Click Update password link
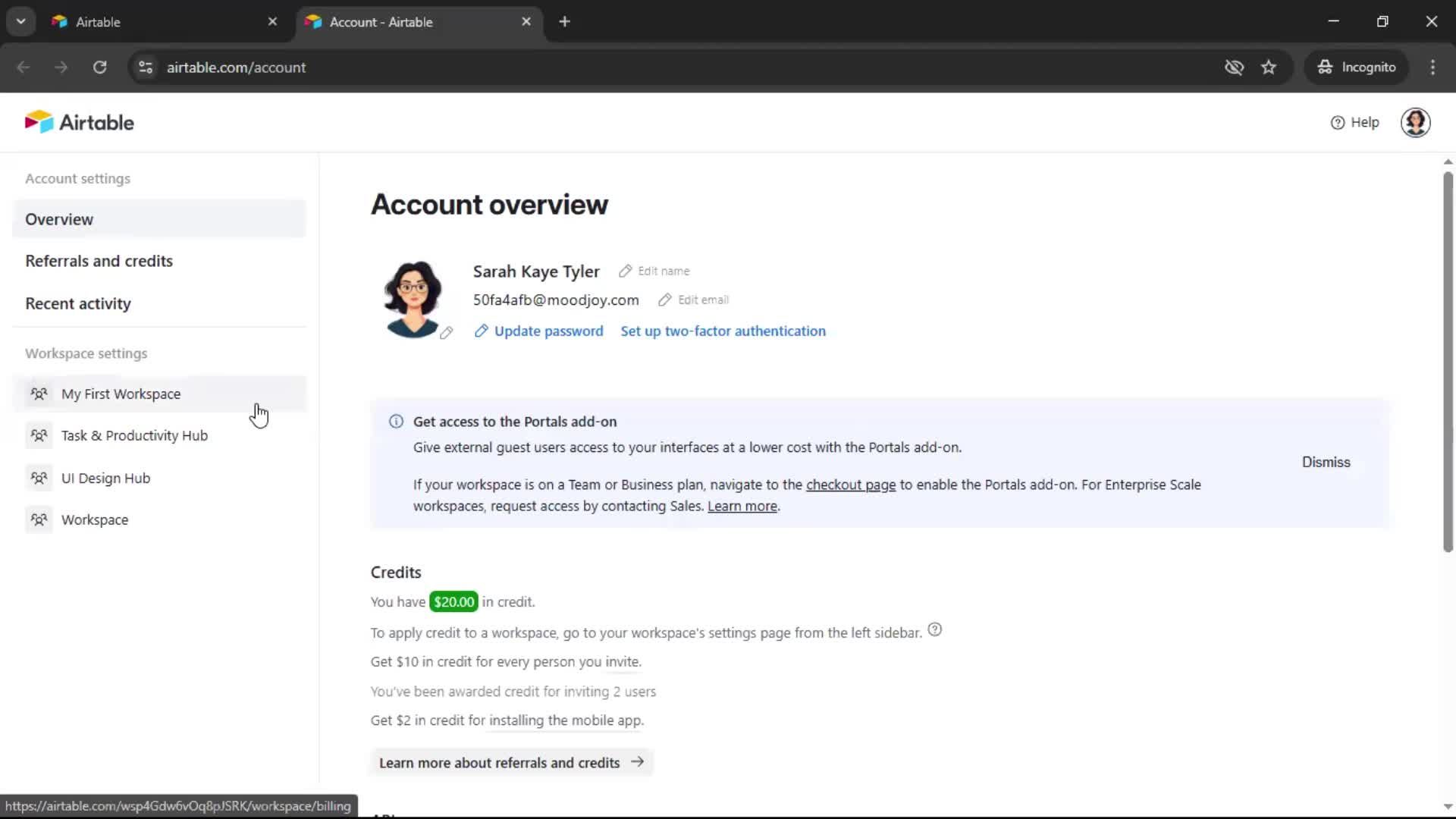Viewport: 1456px width, 819px height. pyautogui.click(x=538, y=331)
